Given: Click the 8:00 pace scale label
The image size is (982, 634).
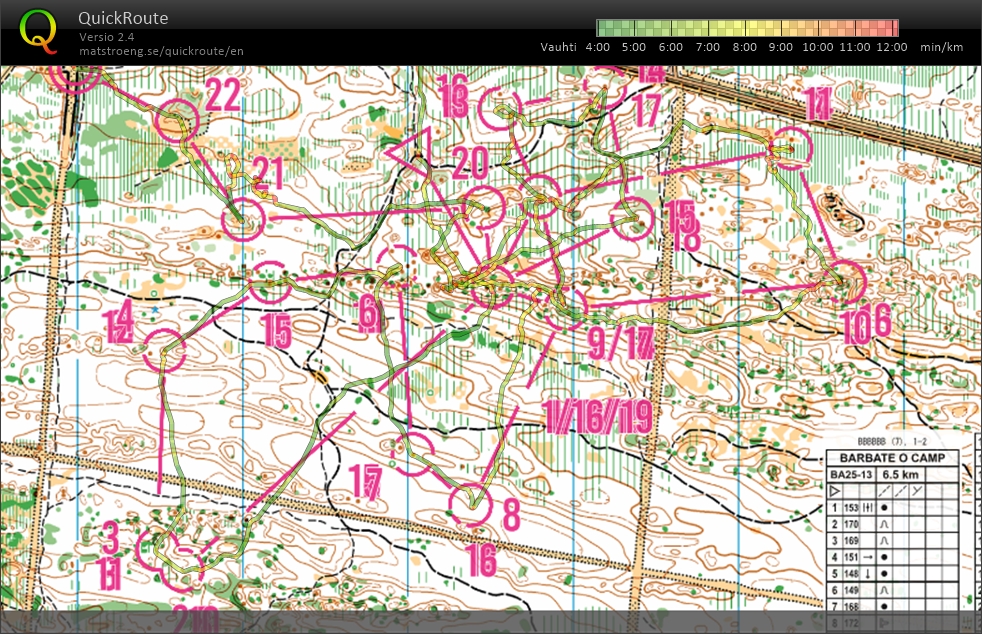Looking at the screenshot, I should click(x=744, y=47).
